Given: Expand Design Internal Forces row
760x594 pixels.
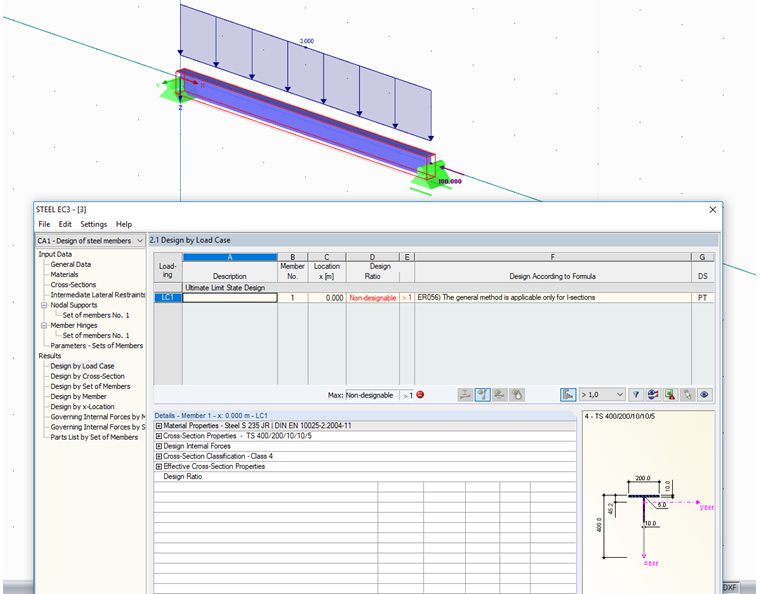Looking at the screenshot, I should pos(158,446).
